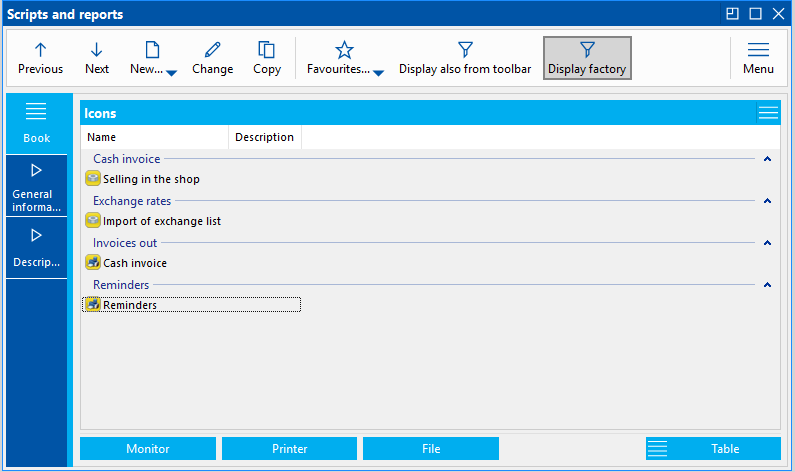Select Import of exchange list row
Screen dimensions: 795x472
(x=192, y=221)
